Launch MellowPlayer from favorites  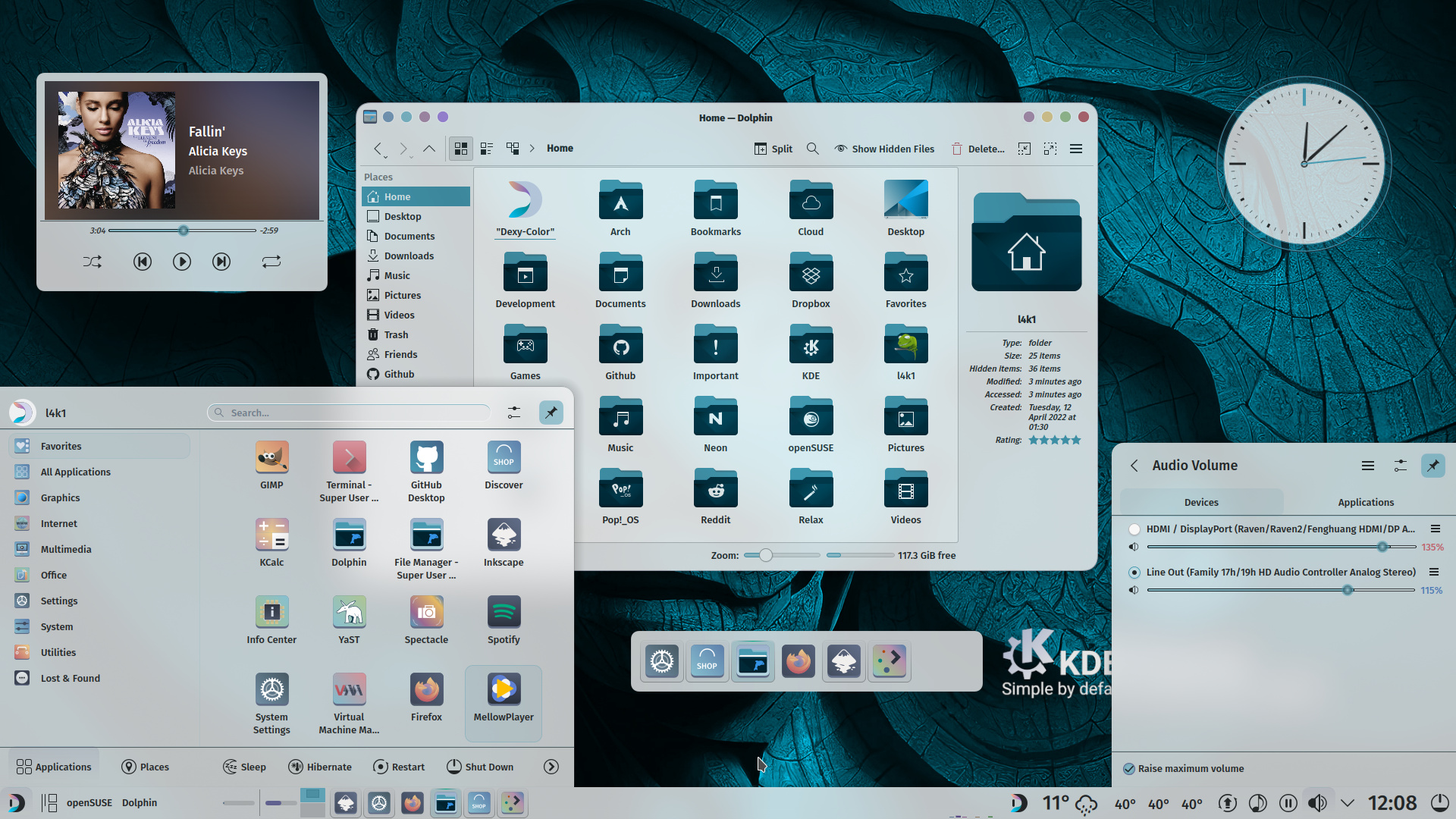(x=504, y=703)
